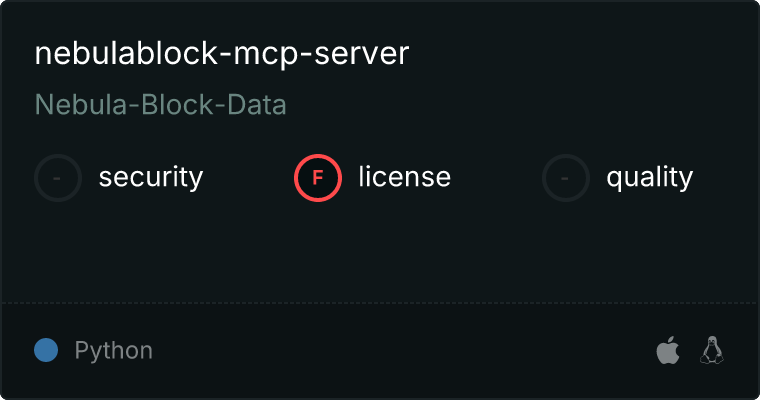Click empty card area below the grade badges

380,250
